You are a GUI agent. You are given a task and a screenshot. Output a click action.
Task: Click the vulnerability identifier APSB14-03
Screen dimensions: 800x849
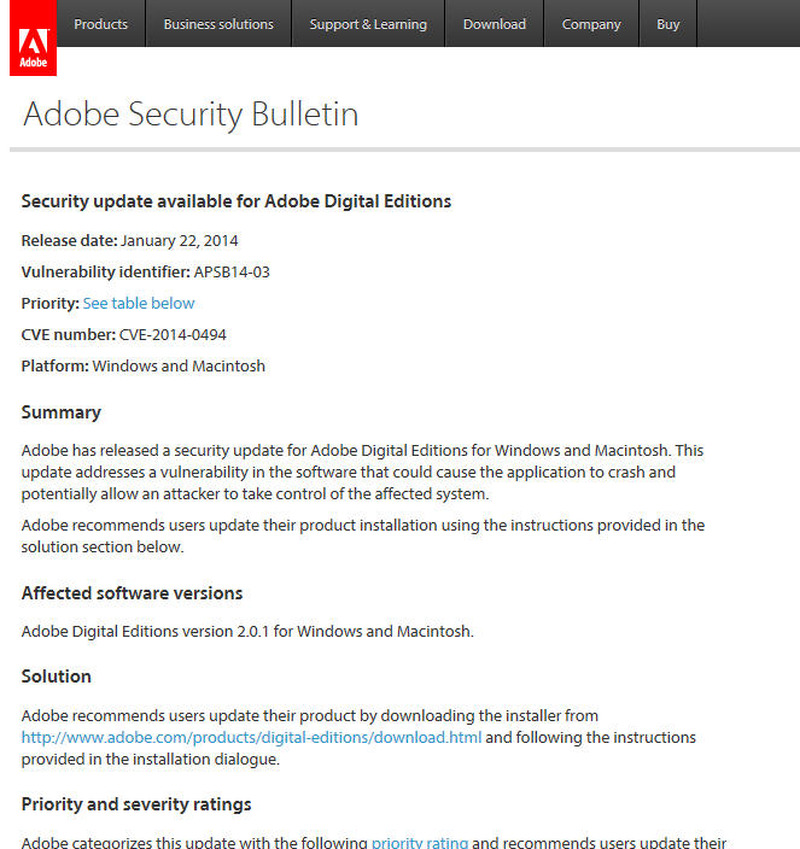(x=232, y=272)
